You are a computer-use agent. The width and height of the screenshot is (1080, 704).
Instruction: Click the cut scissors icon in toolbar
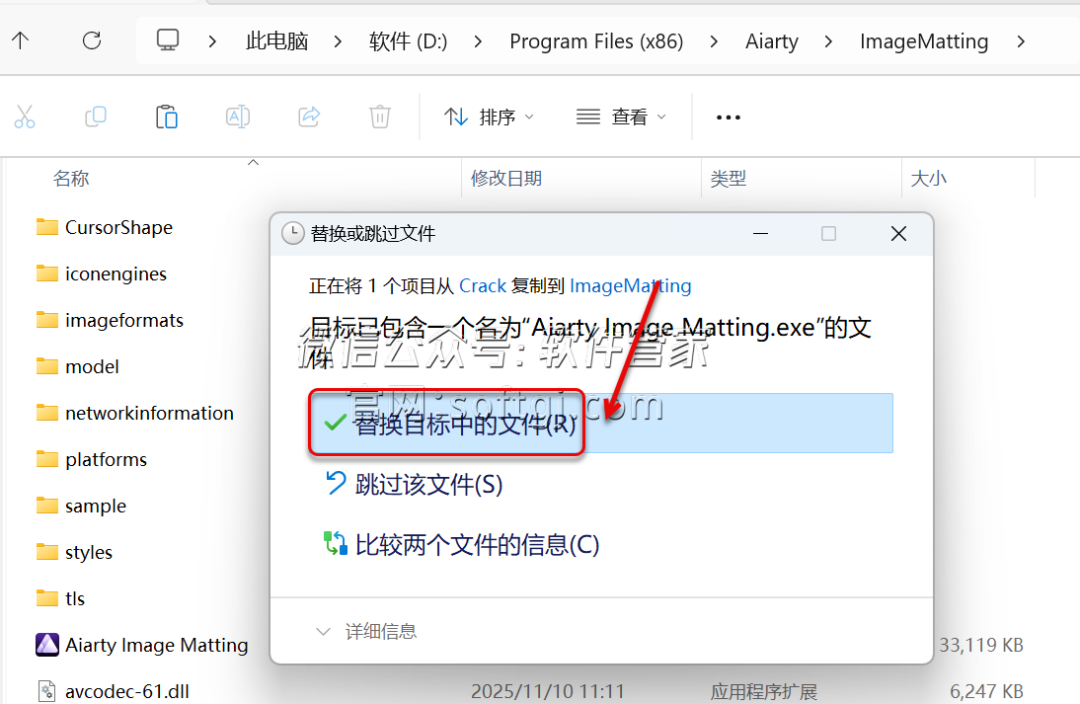(25, 117)
